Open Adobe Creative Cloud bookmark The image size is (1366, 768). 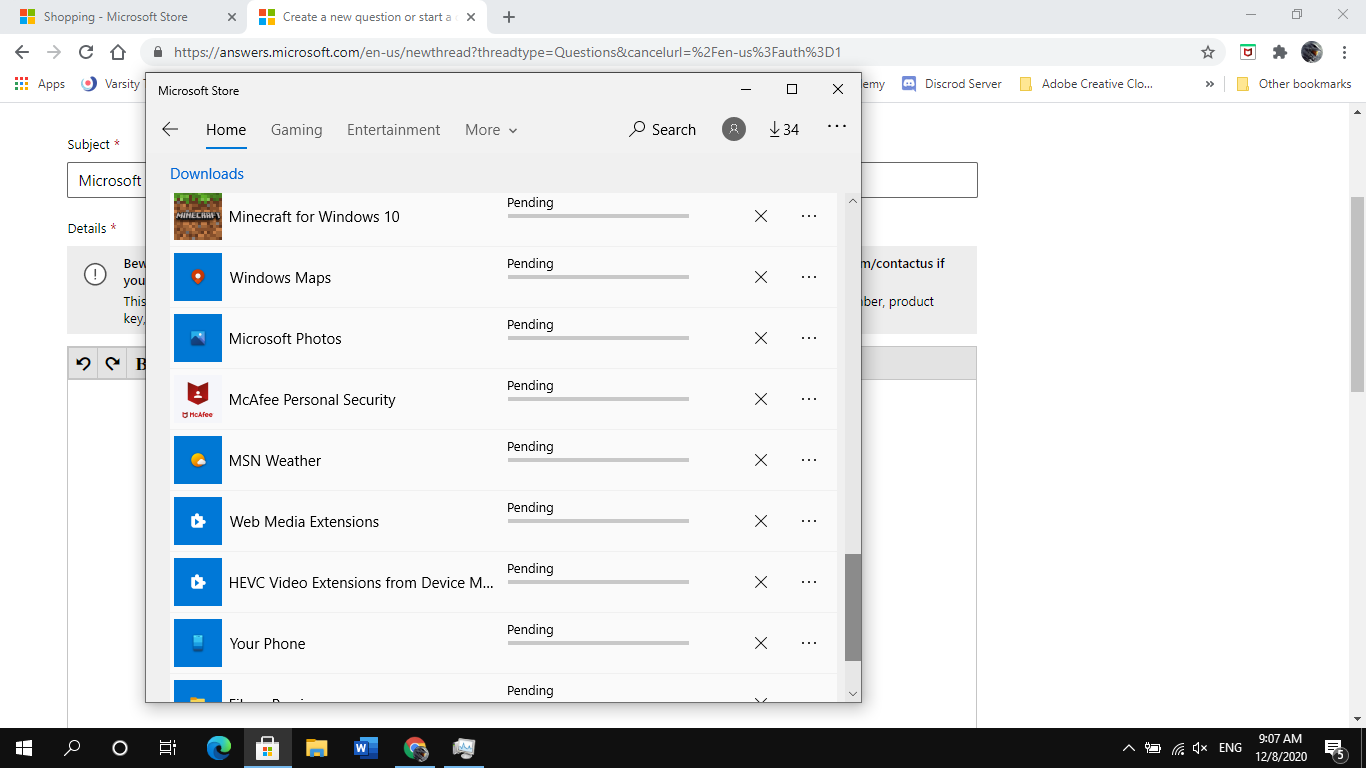[1086, 84]
